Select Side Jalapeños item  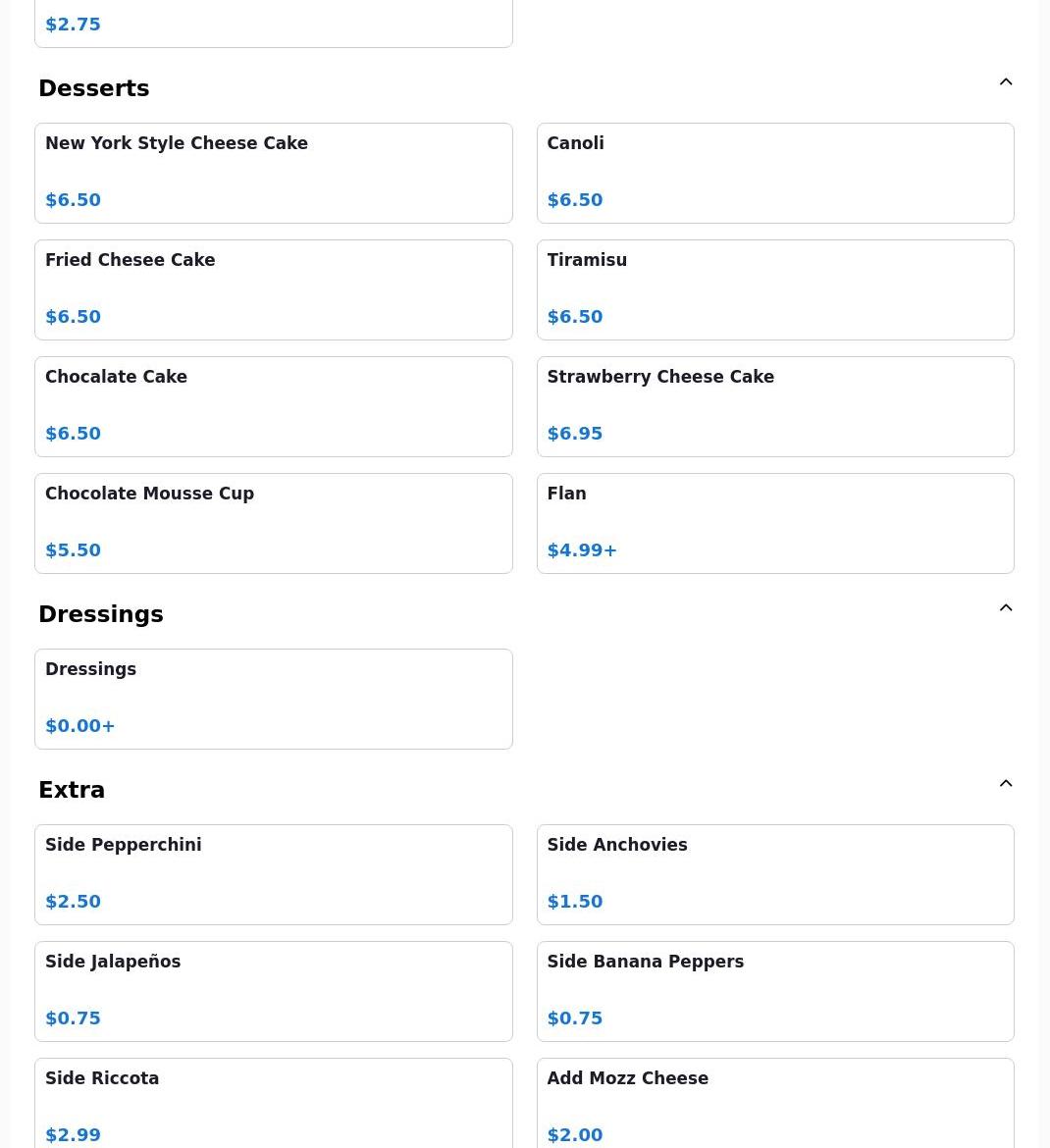click(273, 991)
